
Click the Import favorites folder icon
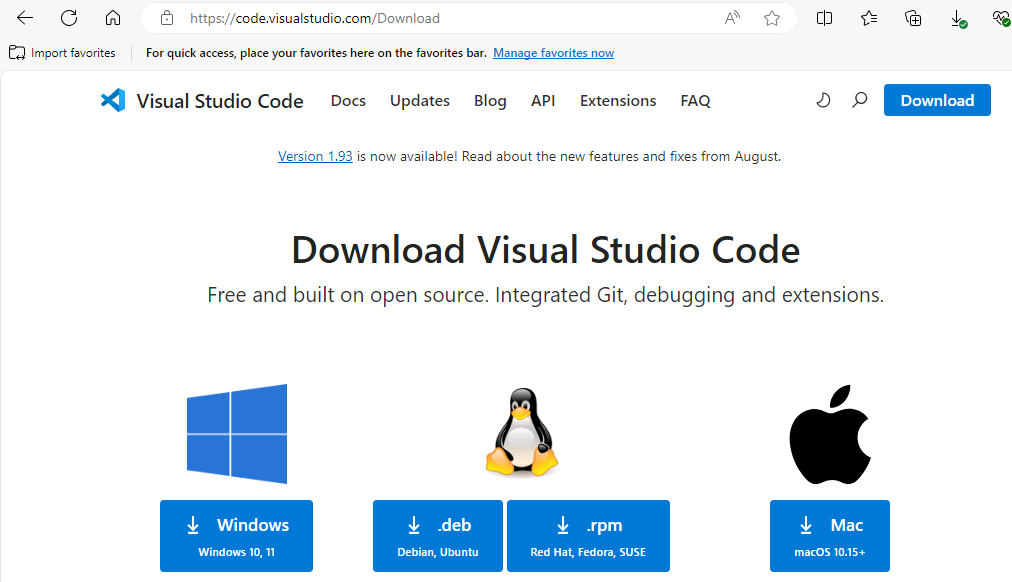(17, 53)
